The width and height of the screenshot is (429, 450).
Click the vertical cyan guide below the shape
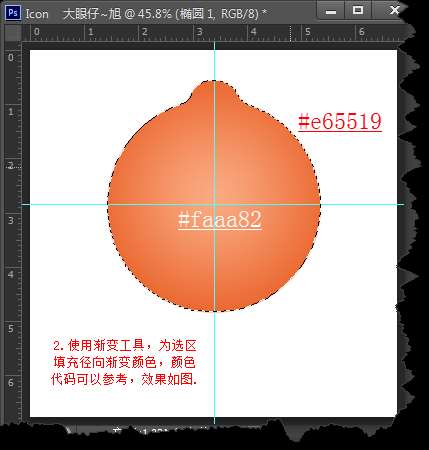pos(214,363)
